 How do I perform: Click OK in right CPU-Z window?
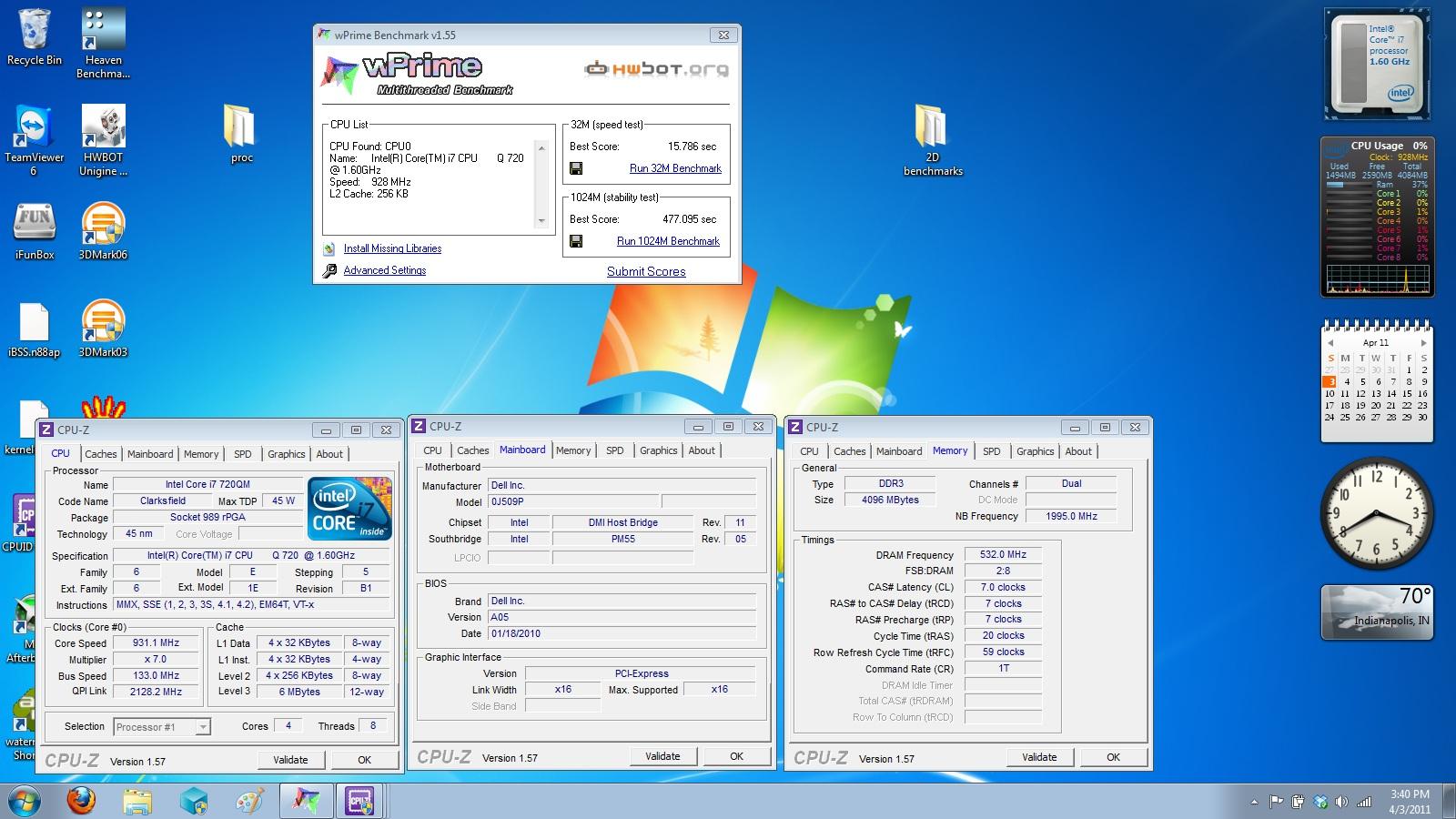point(1113,757)
